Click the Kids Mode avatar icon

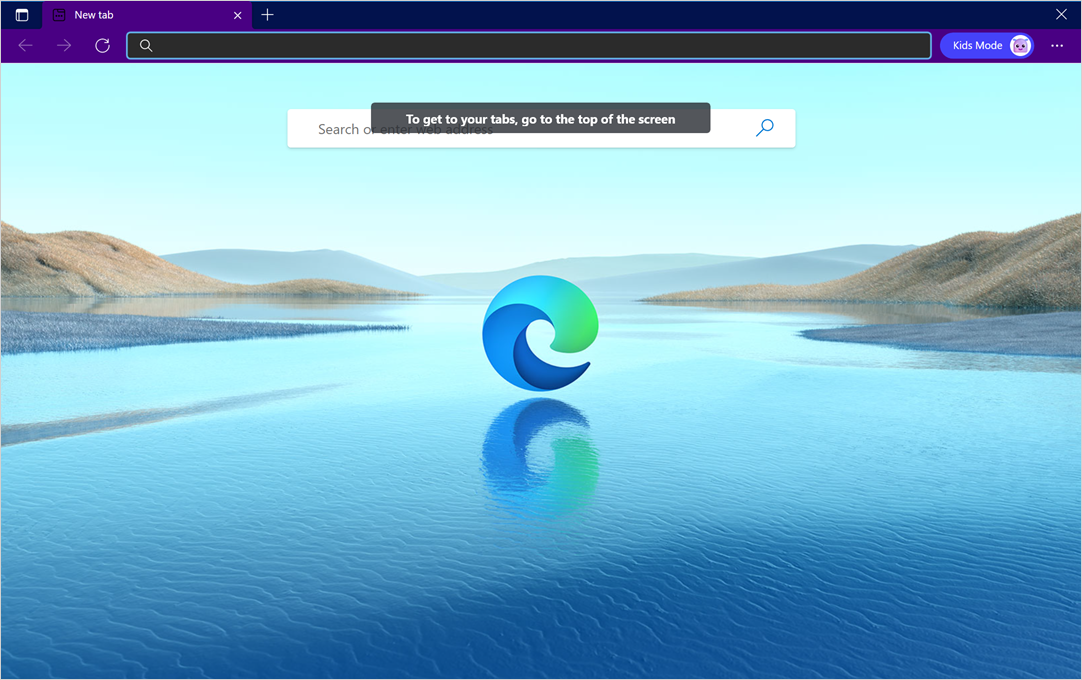point(1020,45)
